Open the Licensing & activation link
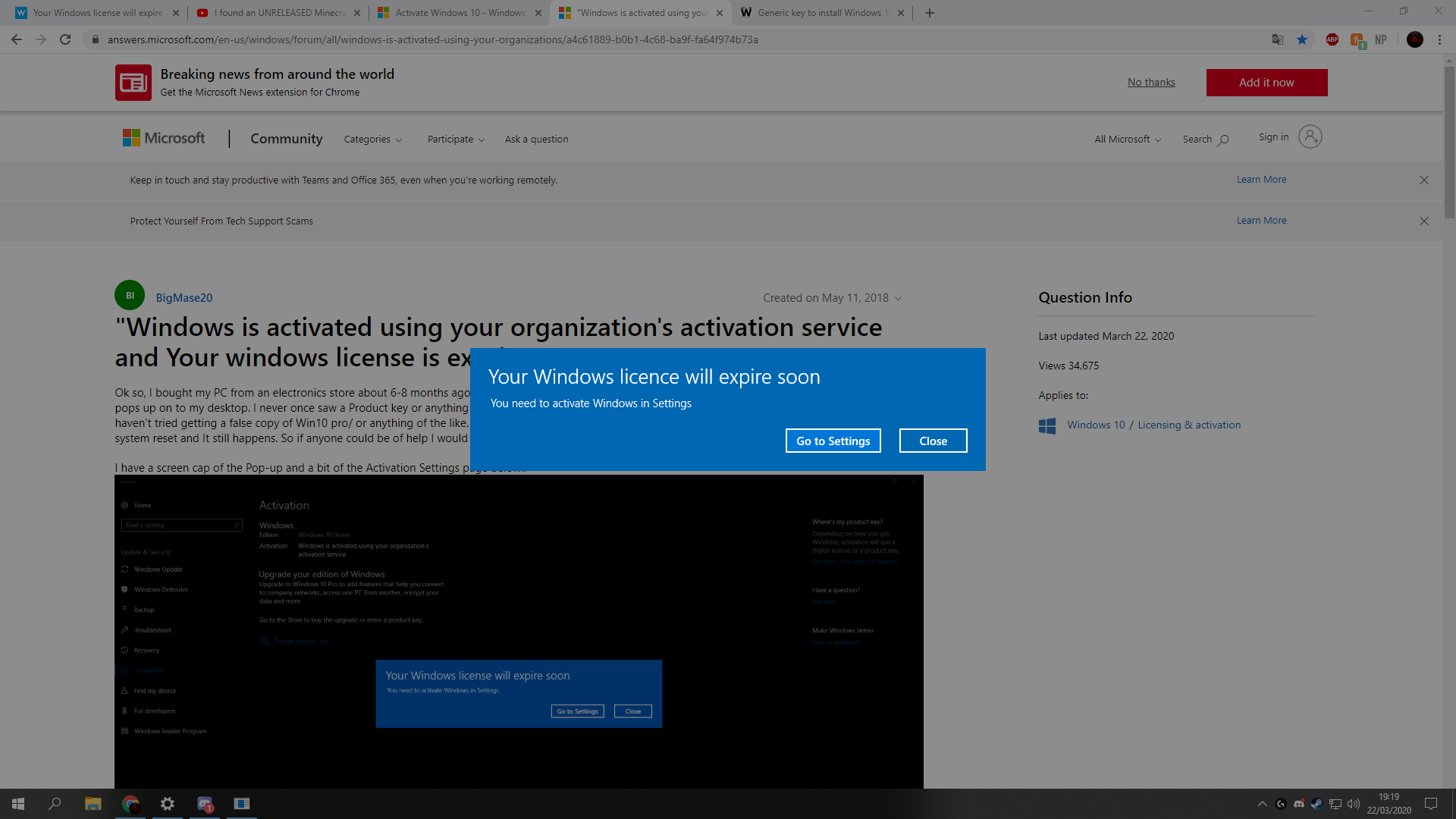 point(1189,425)
